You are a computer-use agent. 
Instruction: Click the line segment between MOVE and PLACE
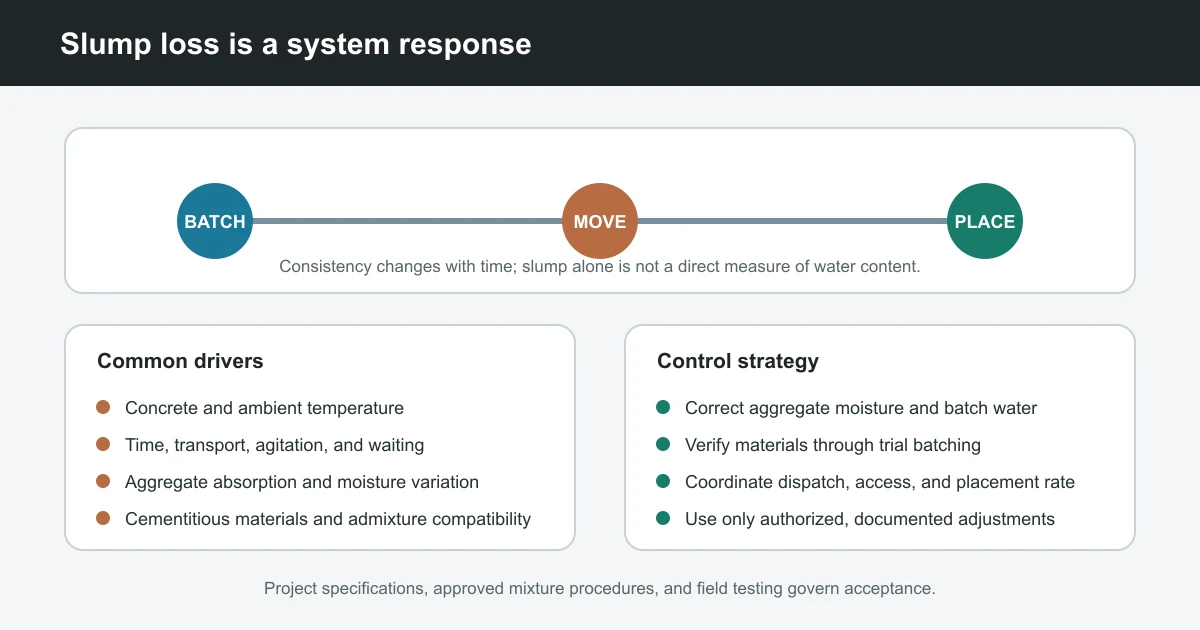(792, 221)
